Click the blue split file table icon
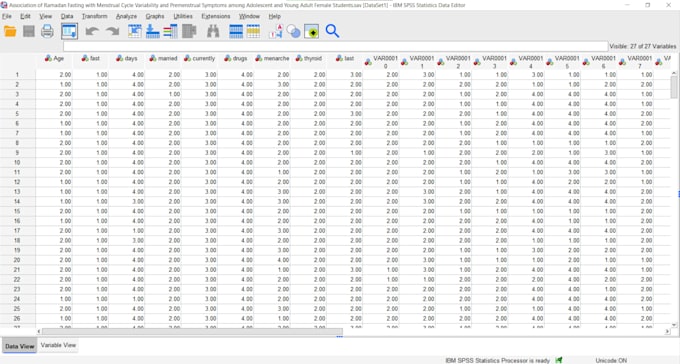Screen dimensions: 680x364 (236, 31)
